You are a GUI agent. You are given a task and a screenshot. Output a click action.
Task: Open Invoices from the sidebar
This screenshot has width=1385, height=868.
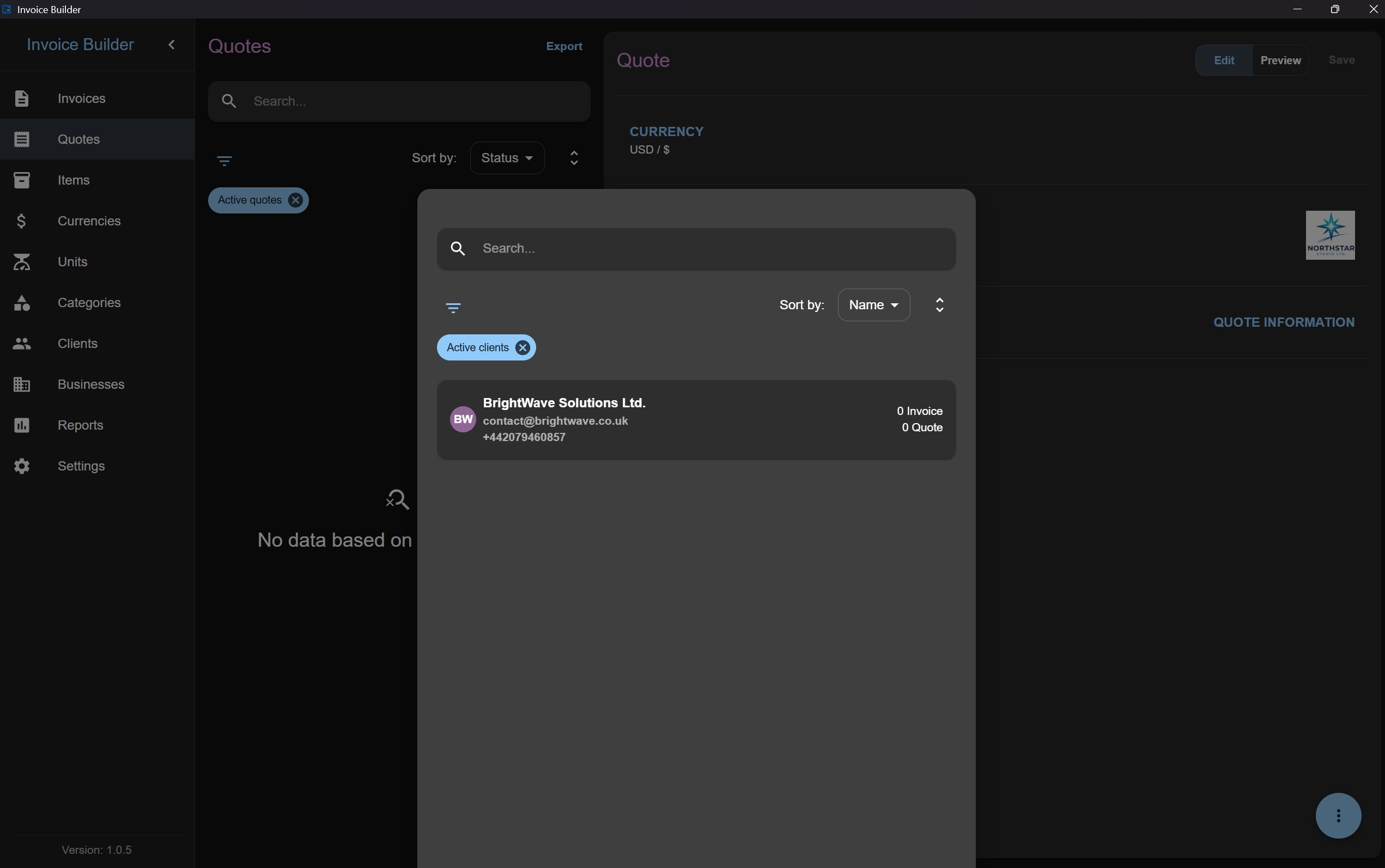tap(97, 98)
